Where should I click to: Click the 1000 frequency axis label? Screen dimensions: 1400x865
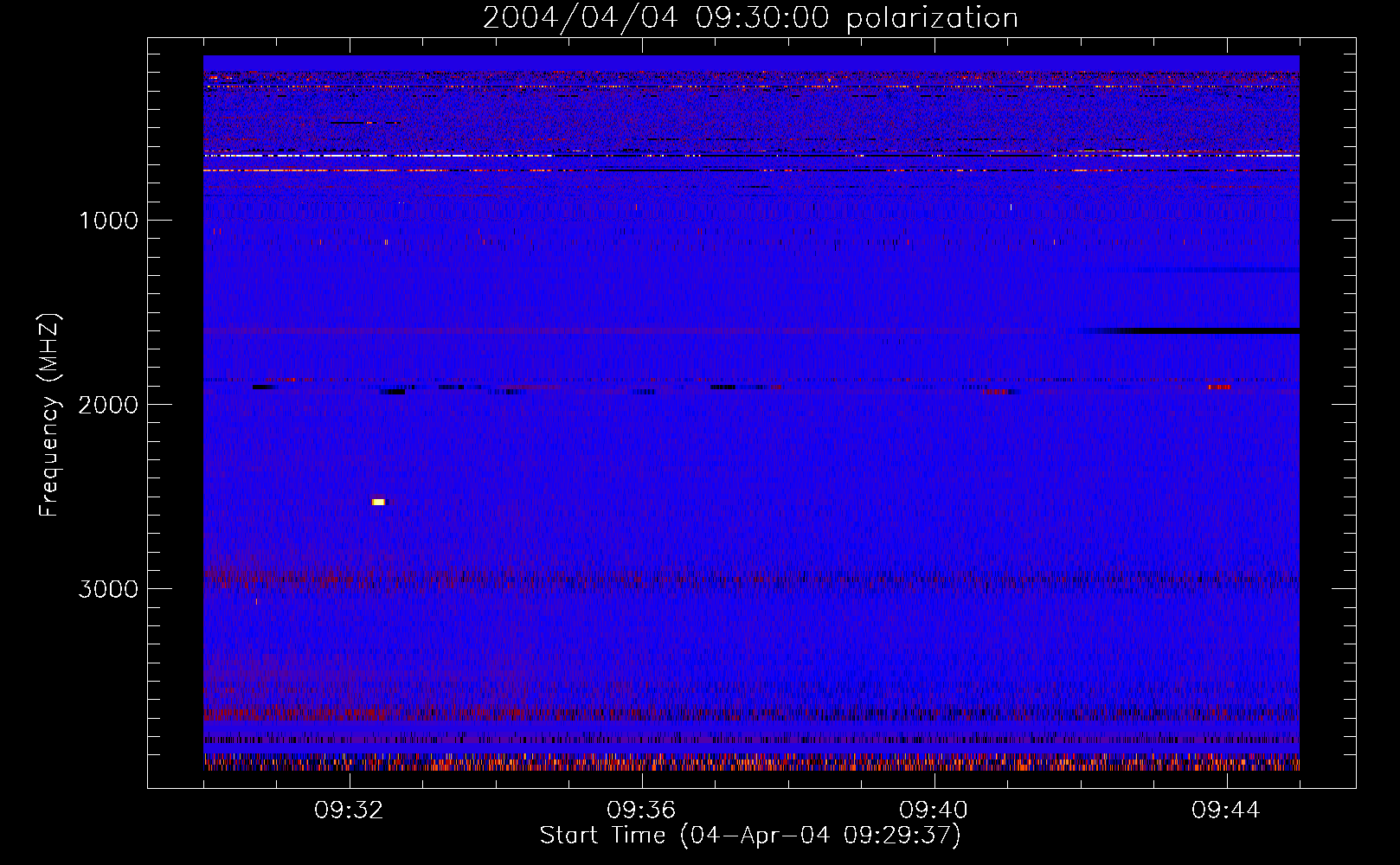click(108, 221)
